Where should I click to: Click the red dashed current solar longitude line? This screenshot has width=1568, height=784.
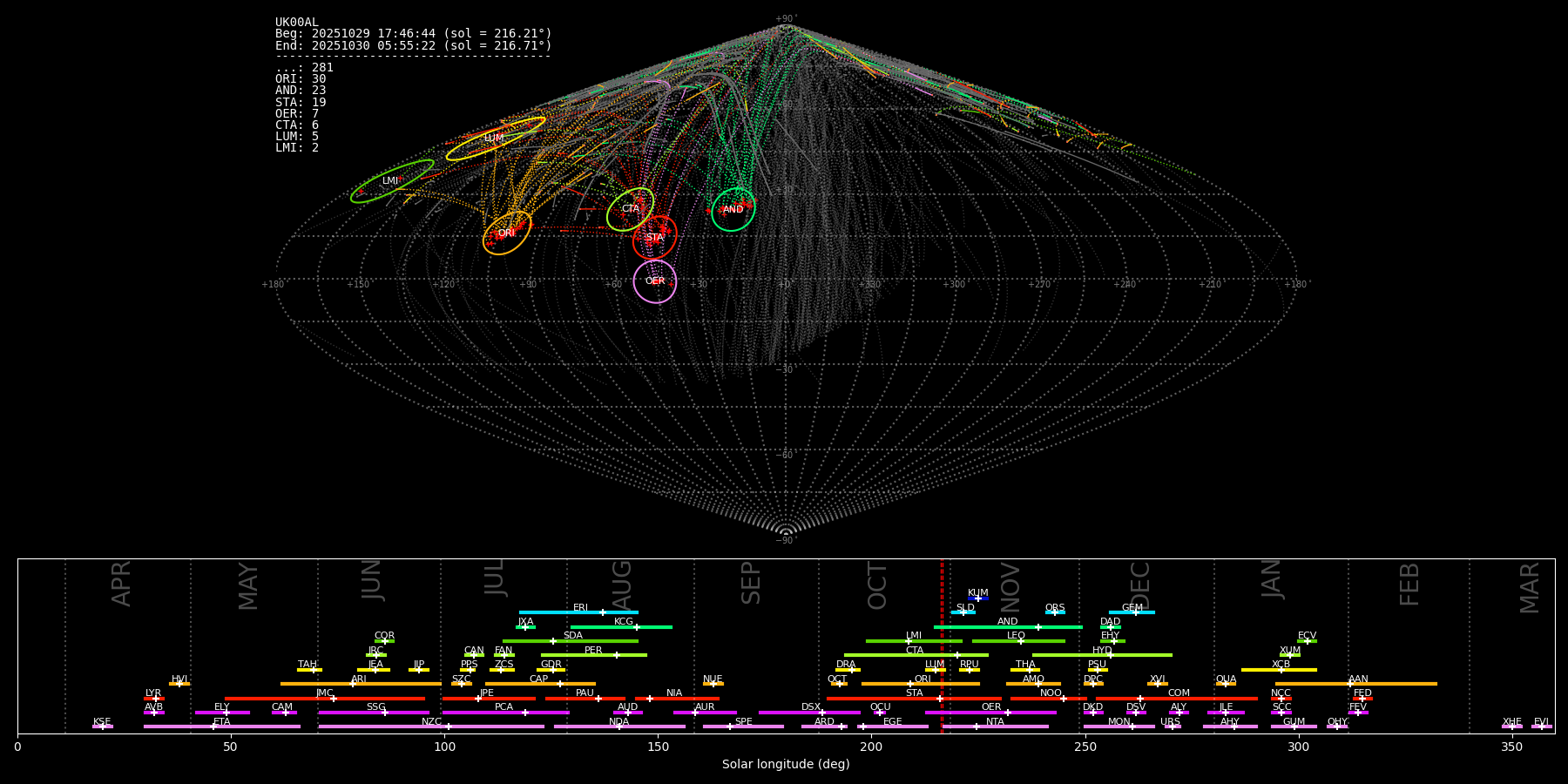[942, 645]
